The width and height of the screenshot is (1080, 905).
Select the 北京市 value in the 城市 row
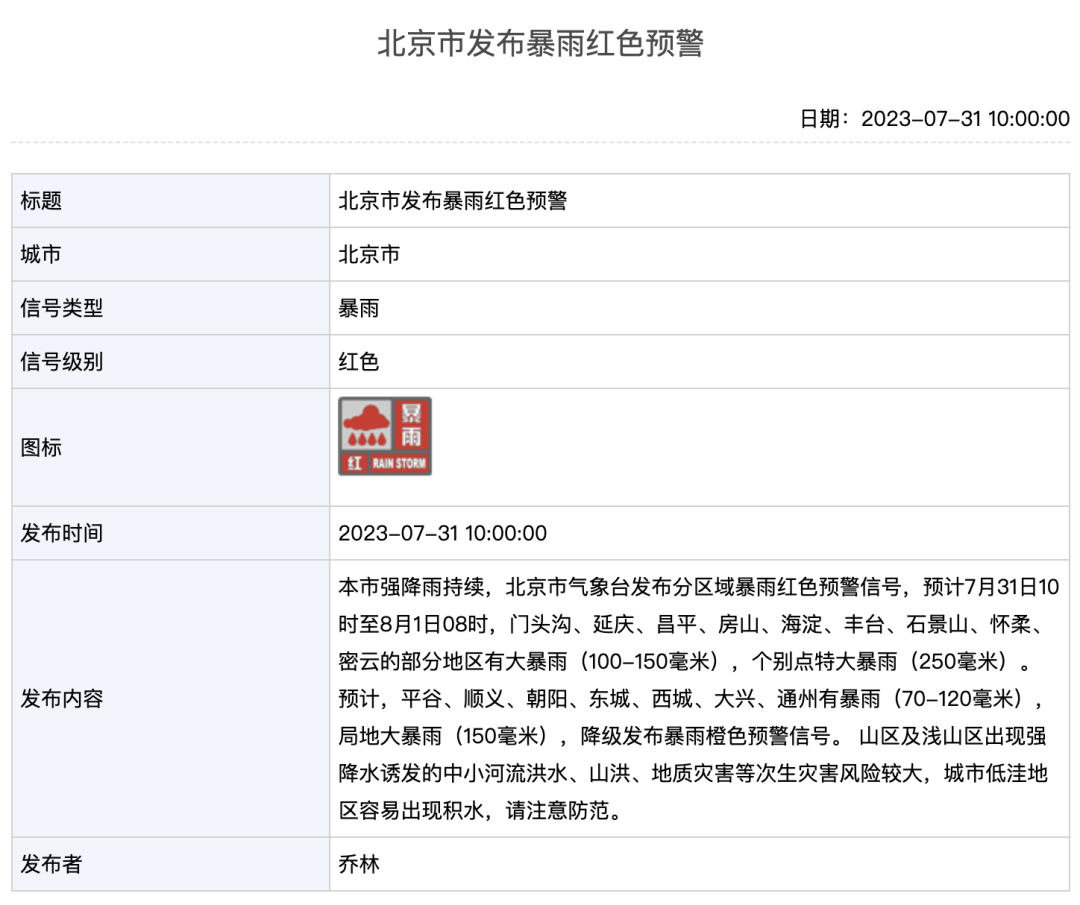point(369,255)
